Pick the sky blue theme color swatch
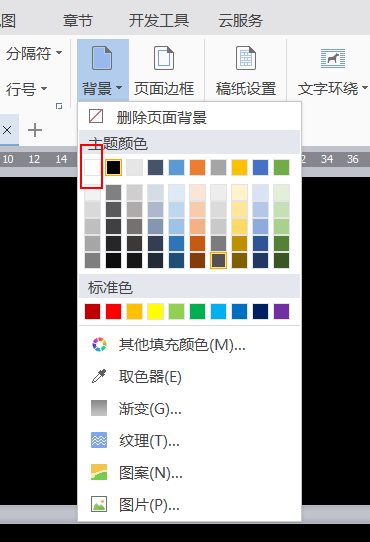 pos(176,167)
